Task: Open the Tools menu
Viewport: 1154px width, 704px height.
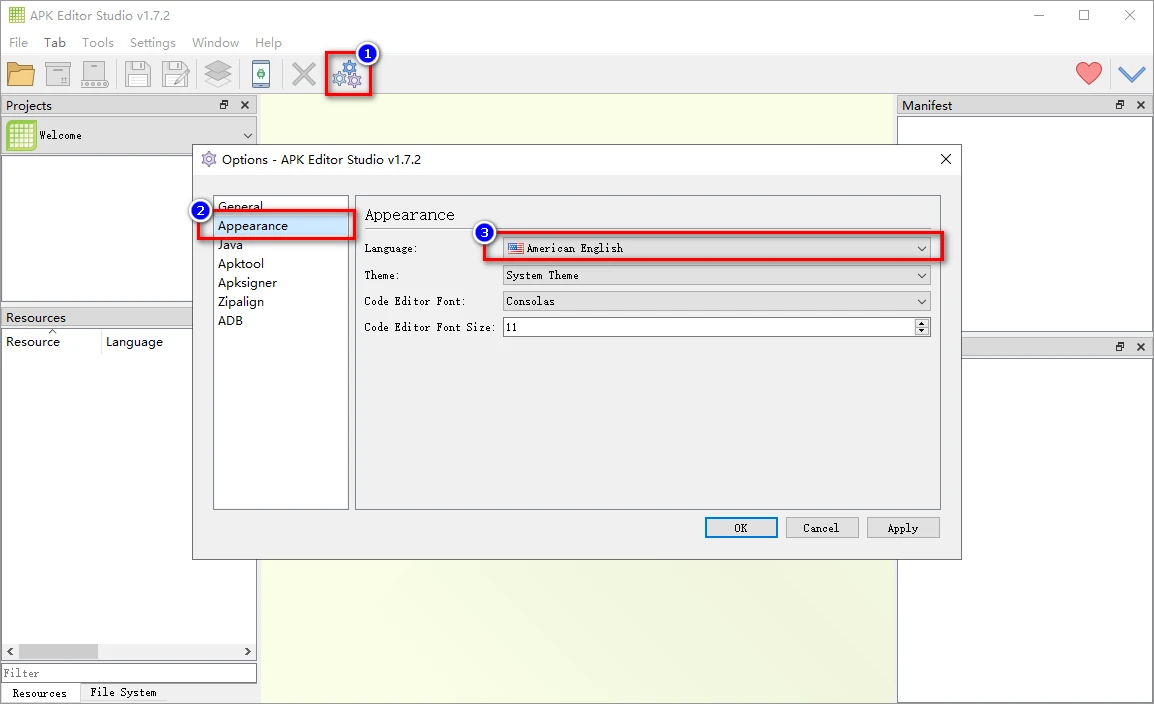Action: pyautogui.click(x=97, y=43)
